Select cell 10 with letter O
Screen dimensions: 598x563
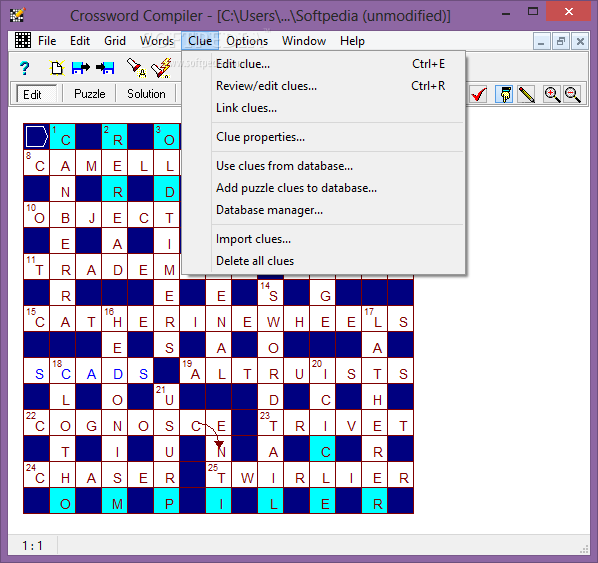tap(37, 215)
